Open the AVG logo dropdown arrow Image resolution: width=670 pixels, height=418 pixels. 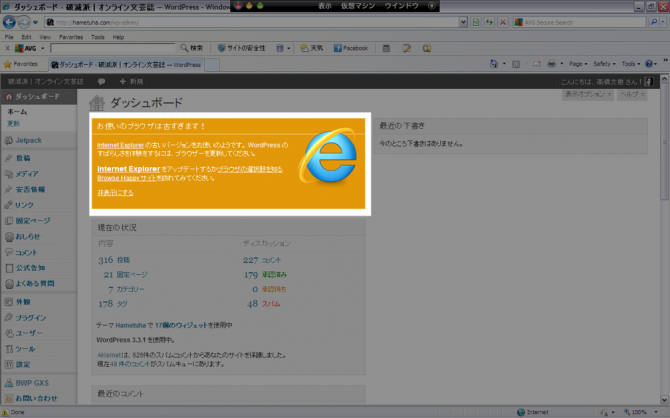point(42,48)
